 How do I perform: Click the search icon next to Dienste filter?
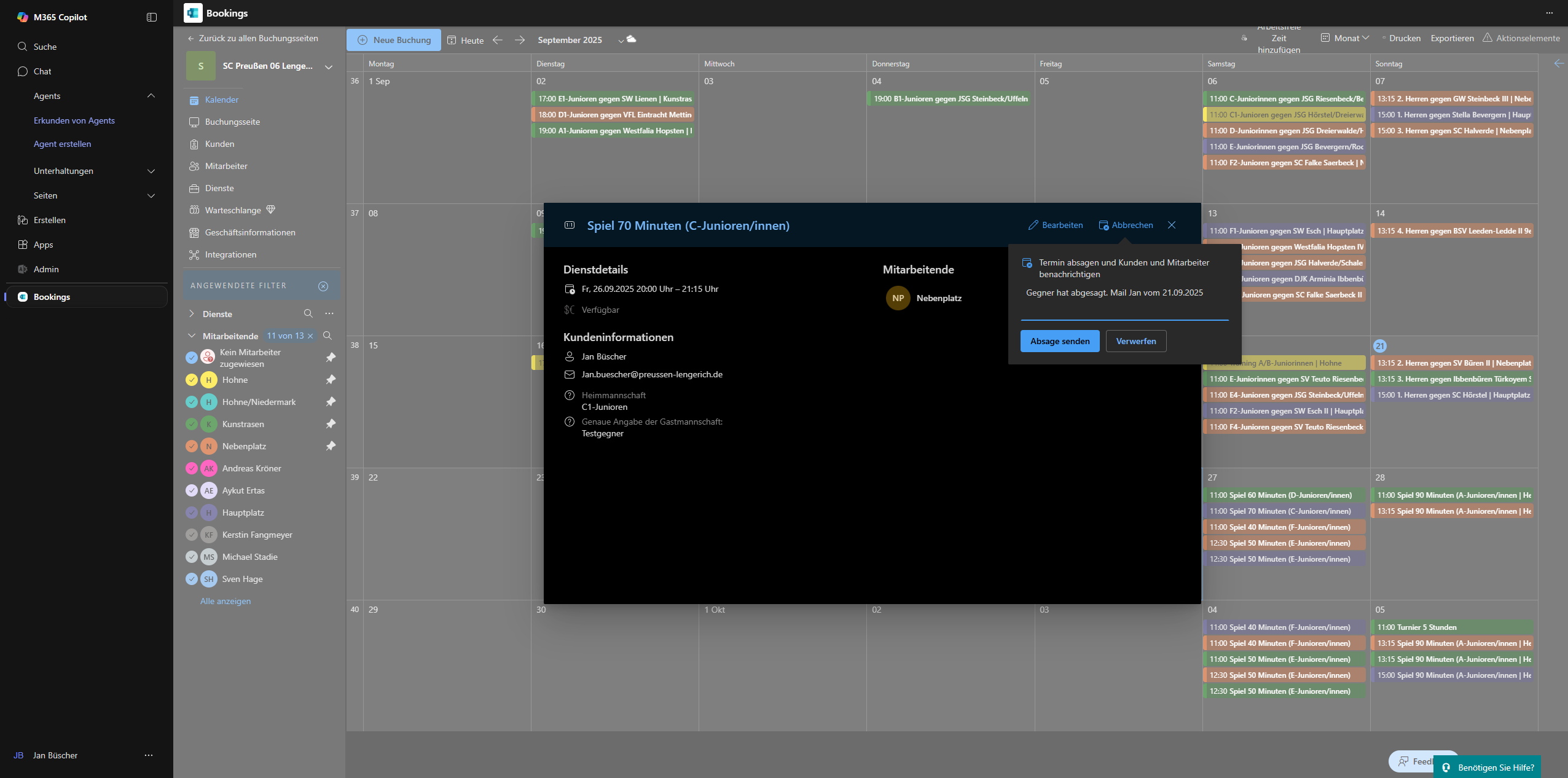308,313
